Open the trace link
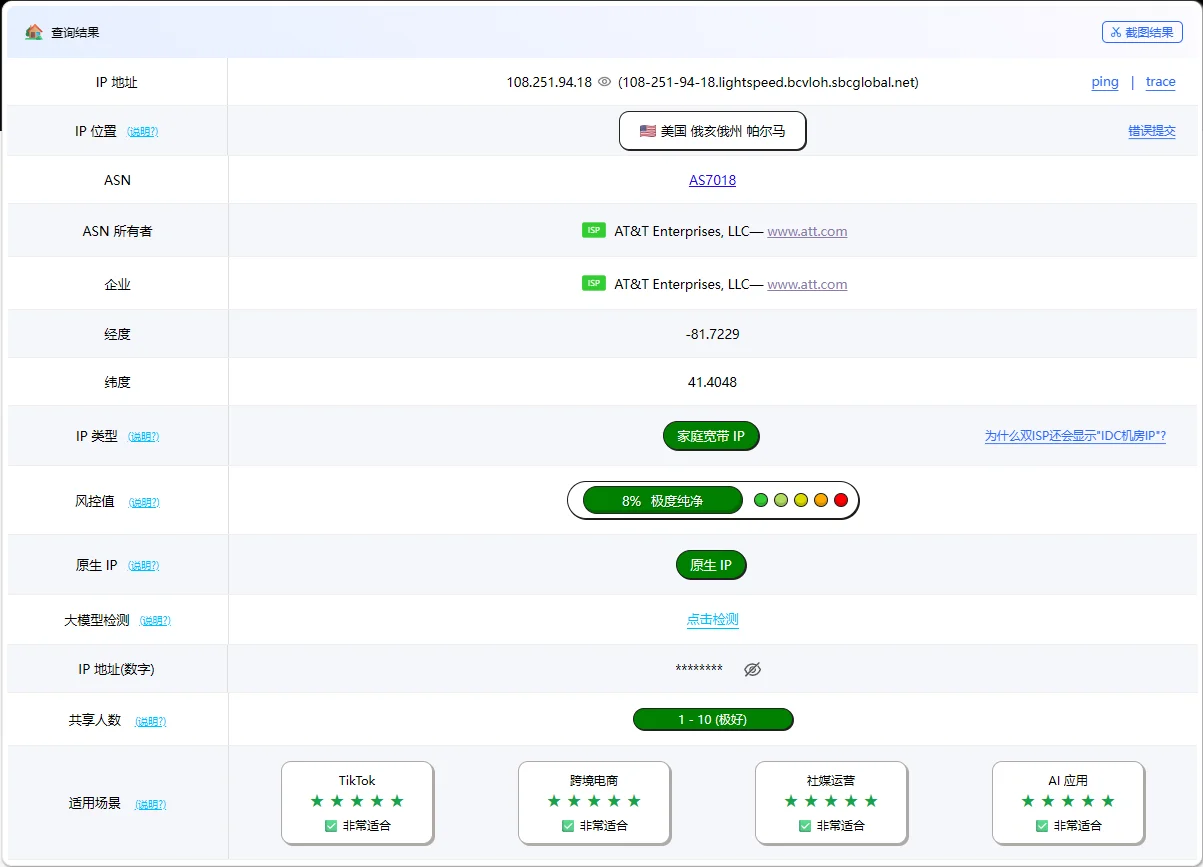Screen dimensions: 1203x867 click(x=1160, y=82)
